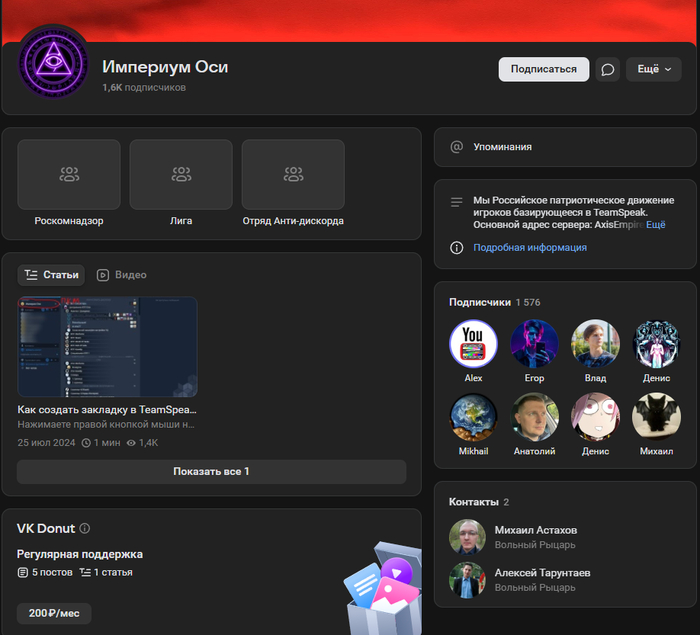Viewport: 700px width, 635px height.
Task: Expand articles with Показать все 1
Action: pyautogui.click(x=211, y=471)
